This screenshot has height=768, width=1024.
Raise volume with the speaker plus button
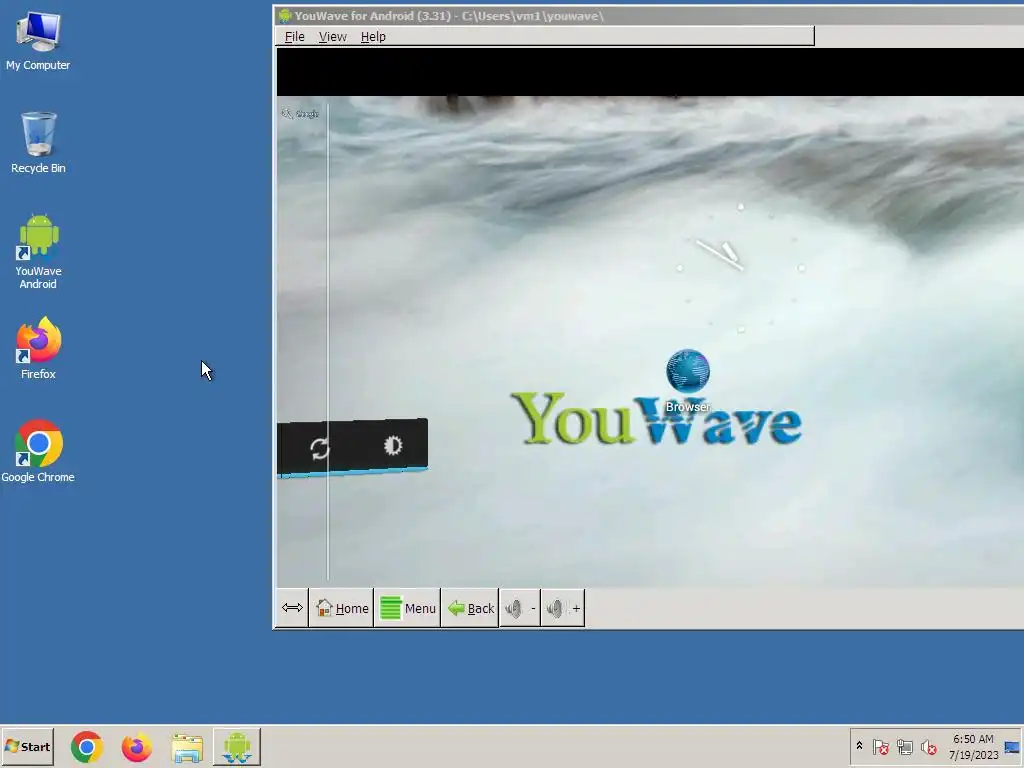[563, 608]
